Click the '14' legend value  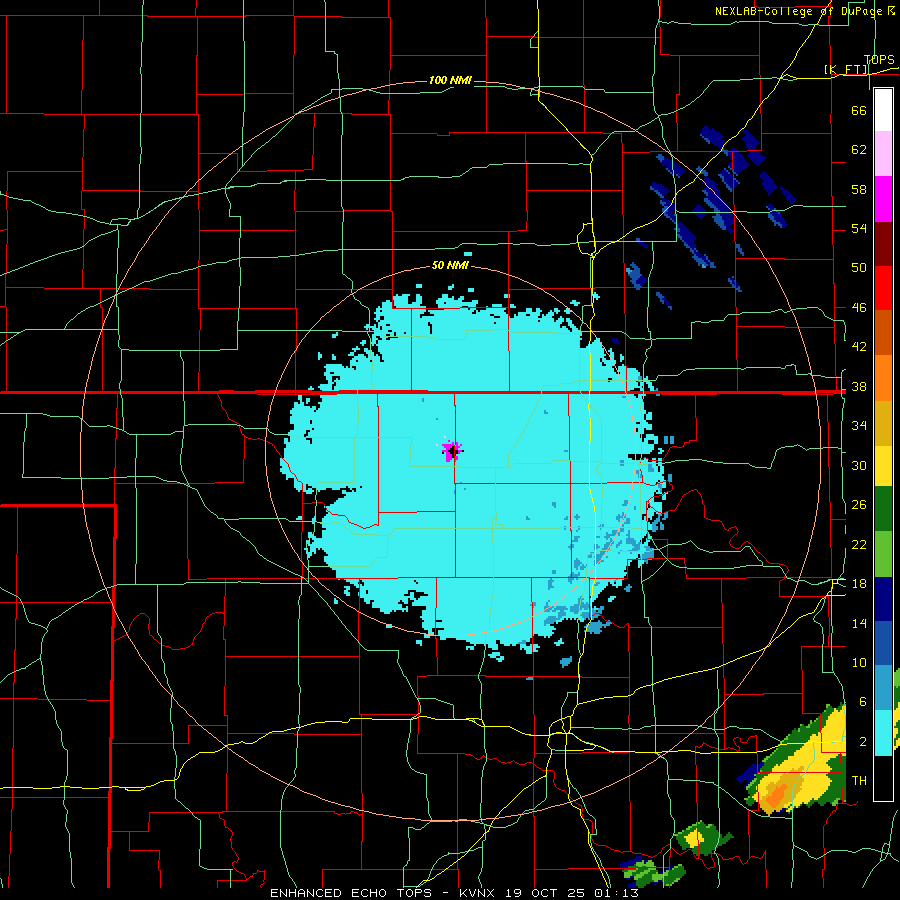[859, 623]
